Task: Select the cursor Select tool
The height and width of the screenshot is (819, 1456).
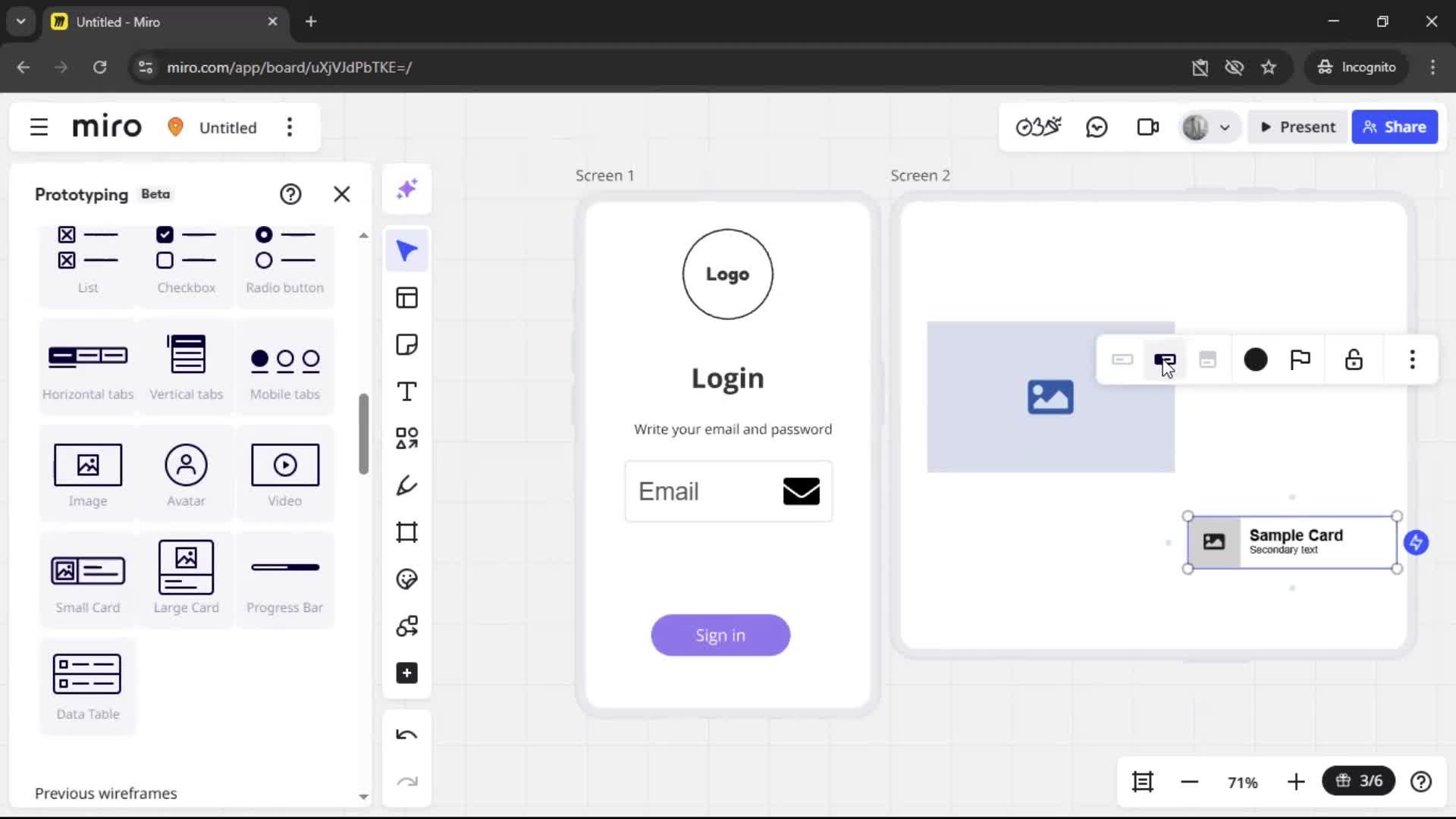Action: tap(407, 251)
